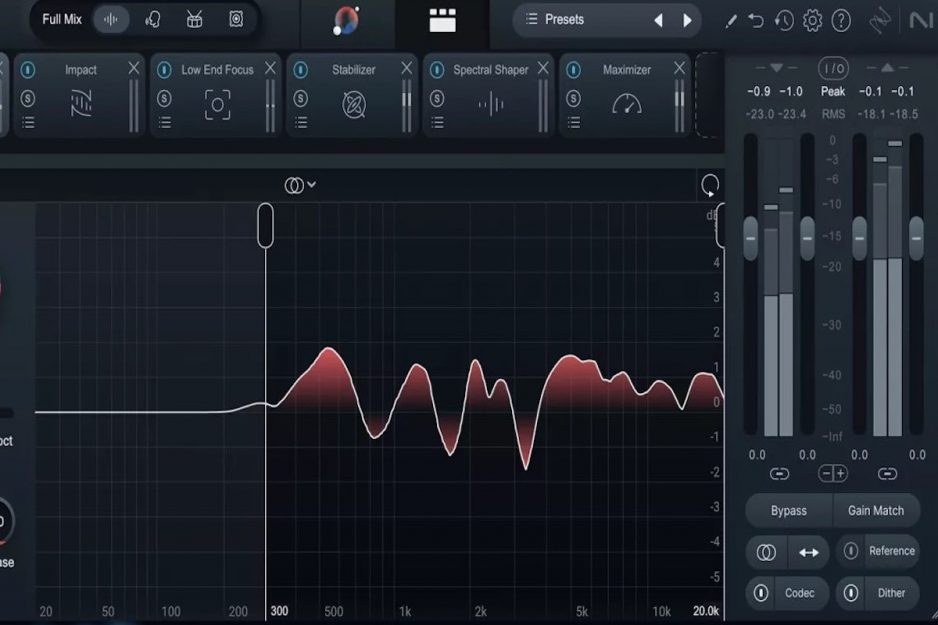Click the Gain Match button
The height and width of the screenshot is (625, 938).
[x=876, y=510]
